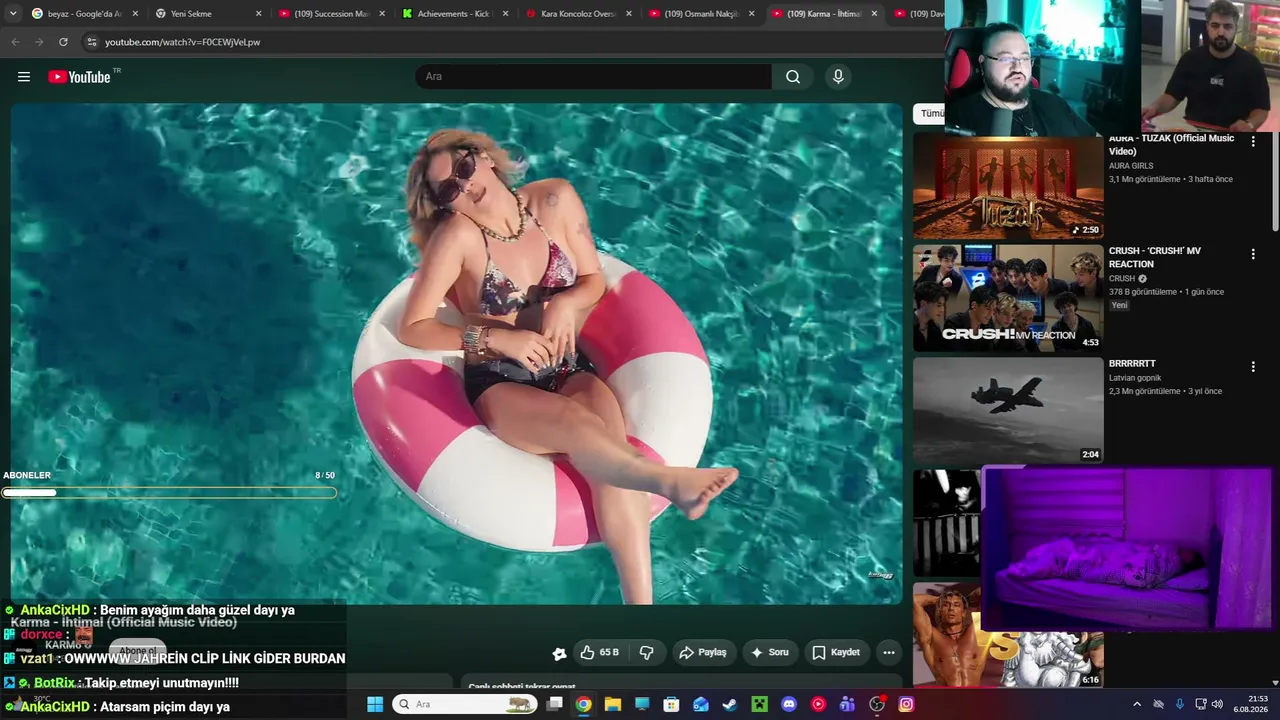Close the Karma - İhtimal tab
Viewport: 1280px width, 720px height.
point(874,14)
